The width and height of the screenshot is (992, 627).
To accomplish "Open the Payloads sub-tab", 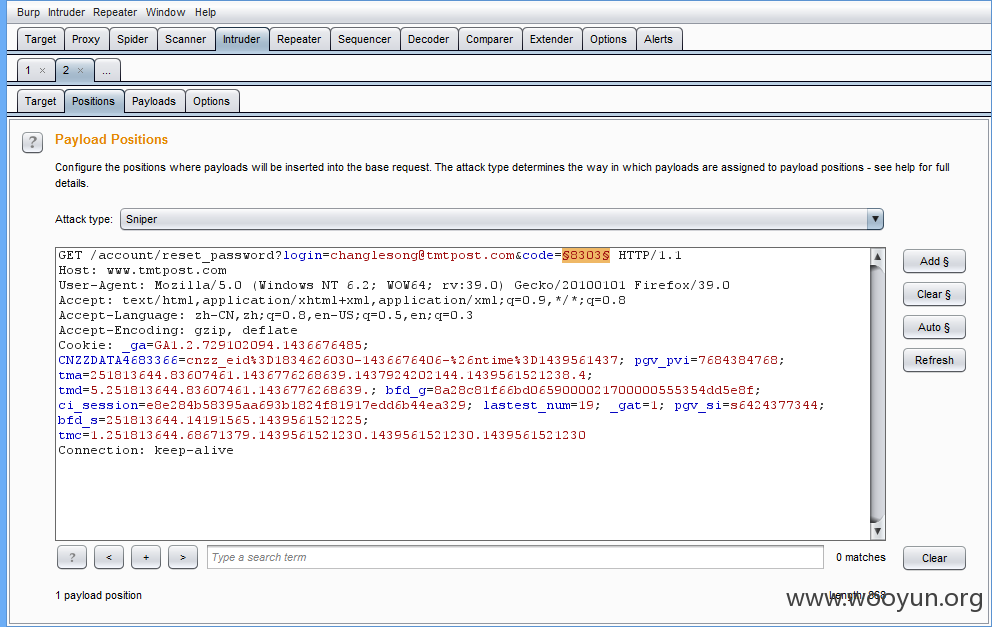I will [x=154, y=101].
